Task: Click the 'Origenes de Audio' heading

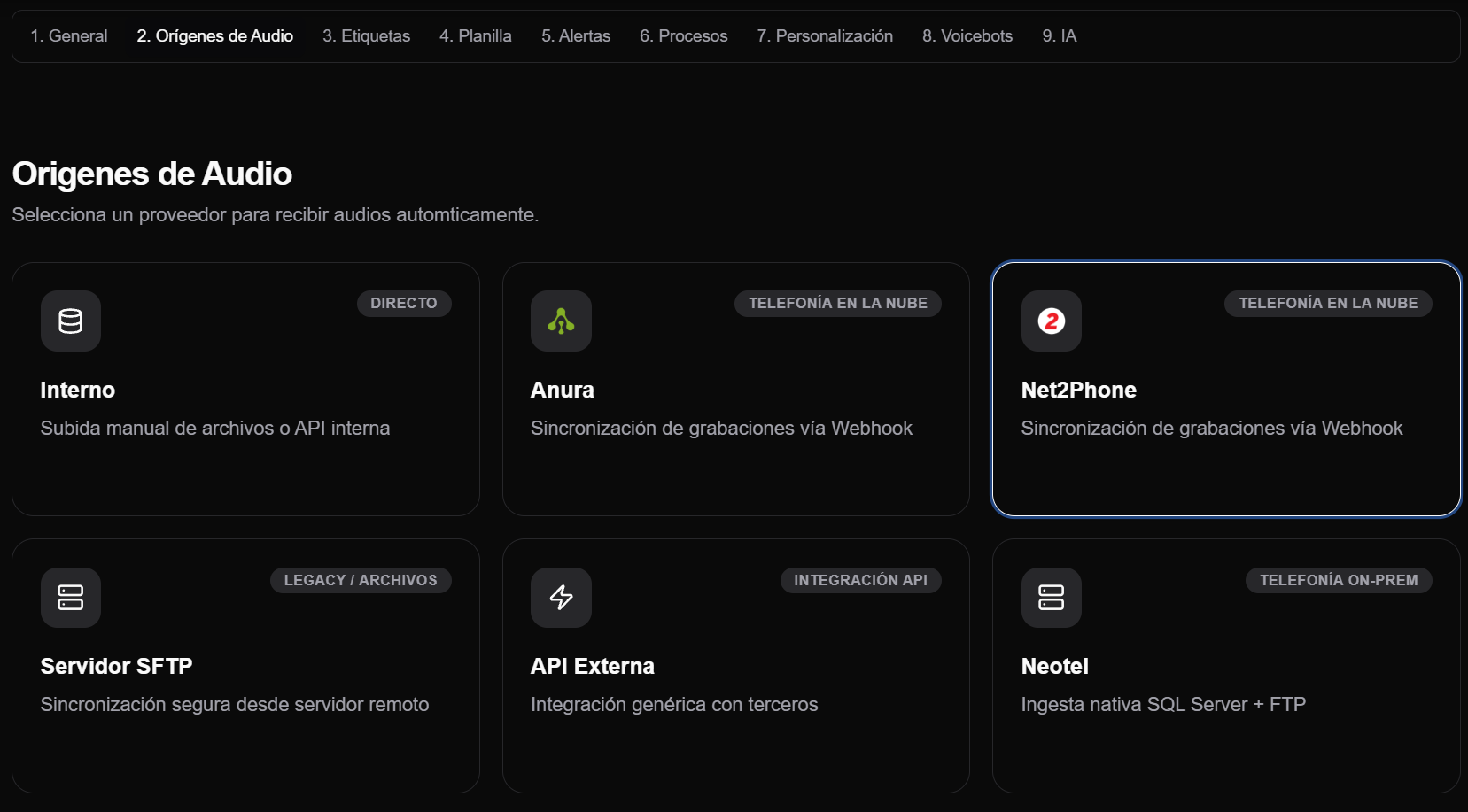Action: point(152,174)
